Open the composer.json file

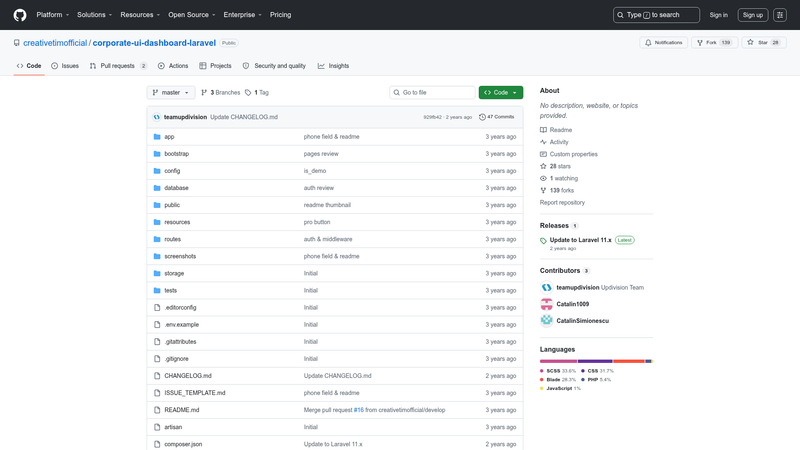click(x=183, y=444)
